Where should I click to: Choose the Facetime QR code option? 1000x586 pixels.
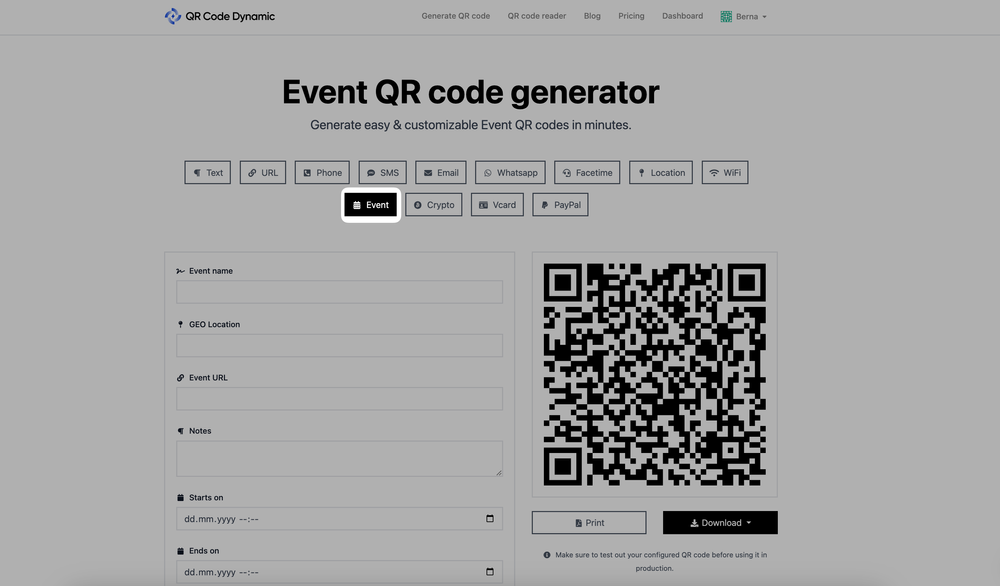[x=587, y=171]
